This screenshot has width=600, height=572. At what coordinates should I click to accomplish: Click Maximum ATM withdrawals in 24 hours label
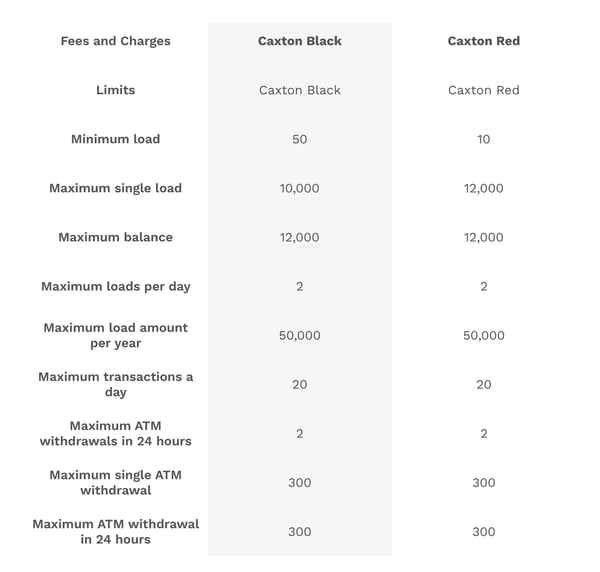click(116, 433)
